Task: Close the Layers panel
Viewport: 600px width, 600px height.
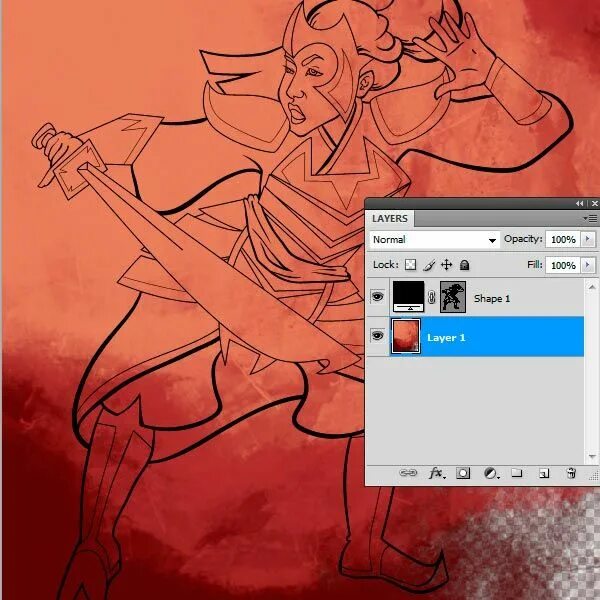Action: tap(594, 204)
